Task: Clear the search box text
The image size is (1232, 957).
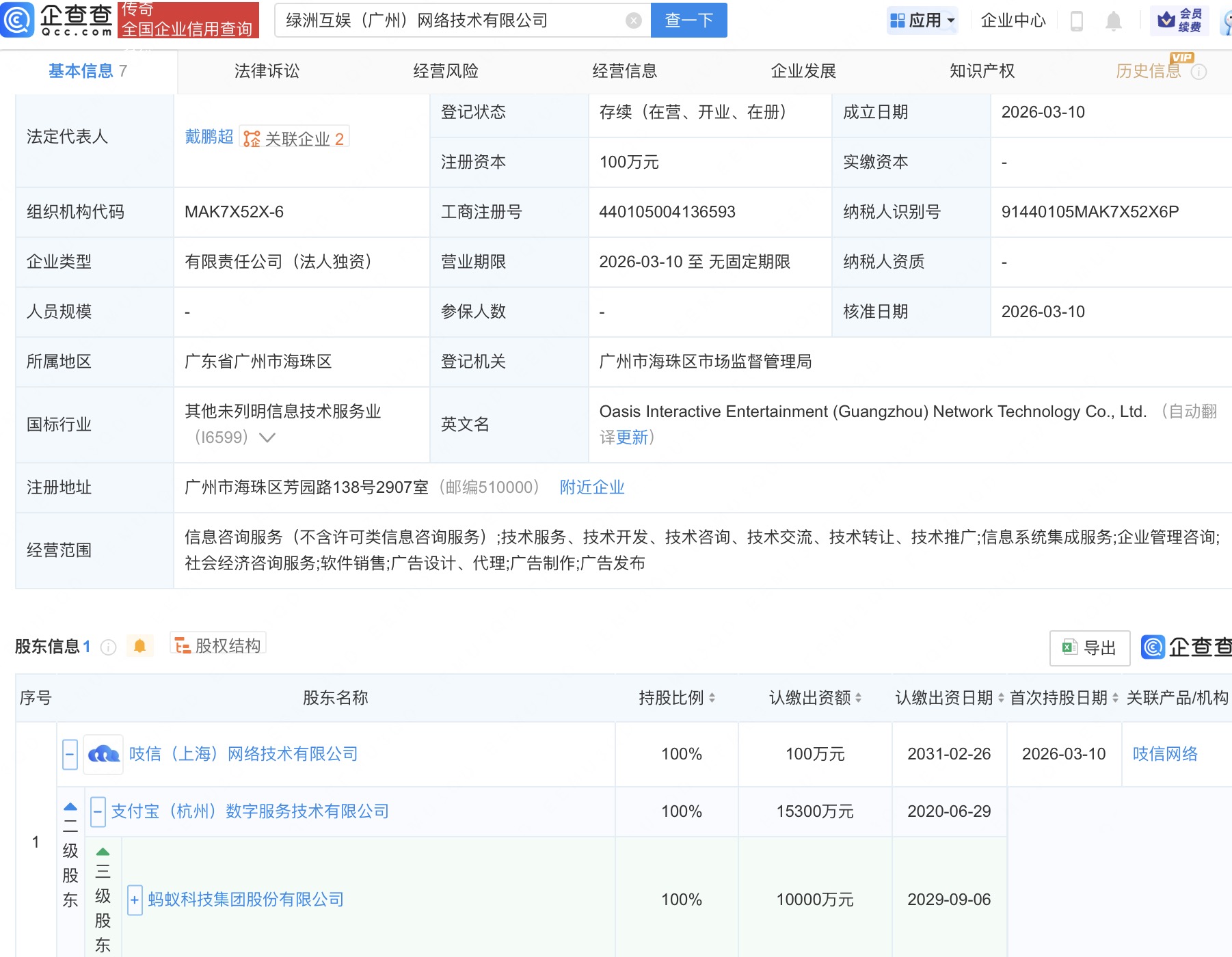Action: [x=634, y=21]
